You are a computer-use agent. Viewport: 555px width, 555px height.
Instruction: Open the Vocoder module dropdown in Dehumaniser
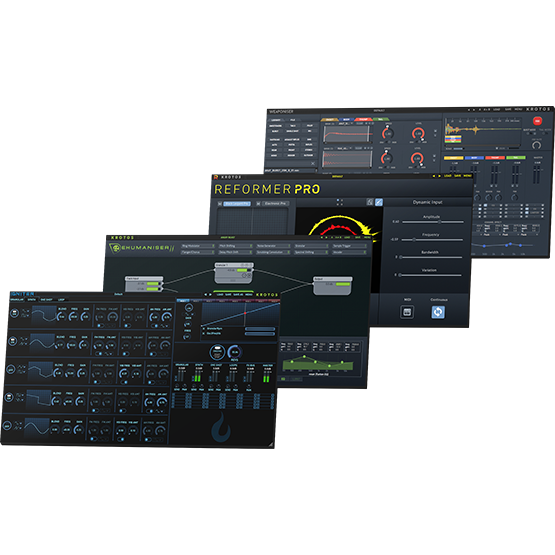349,252
